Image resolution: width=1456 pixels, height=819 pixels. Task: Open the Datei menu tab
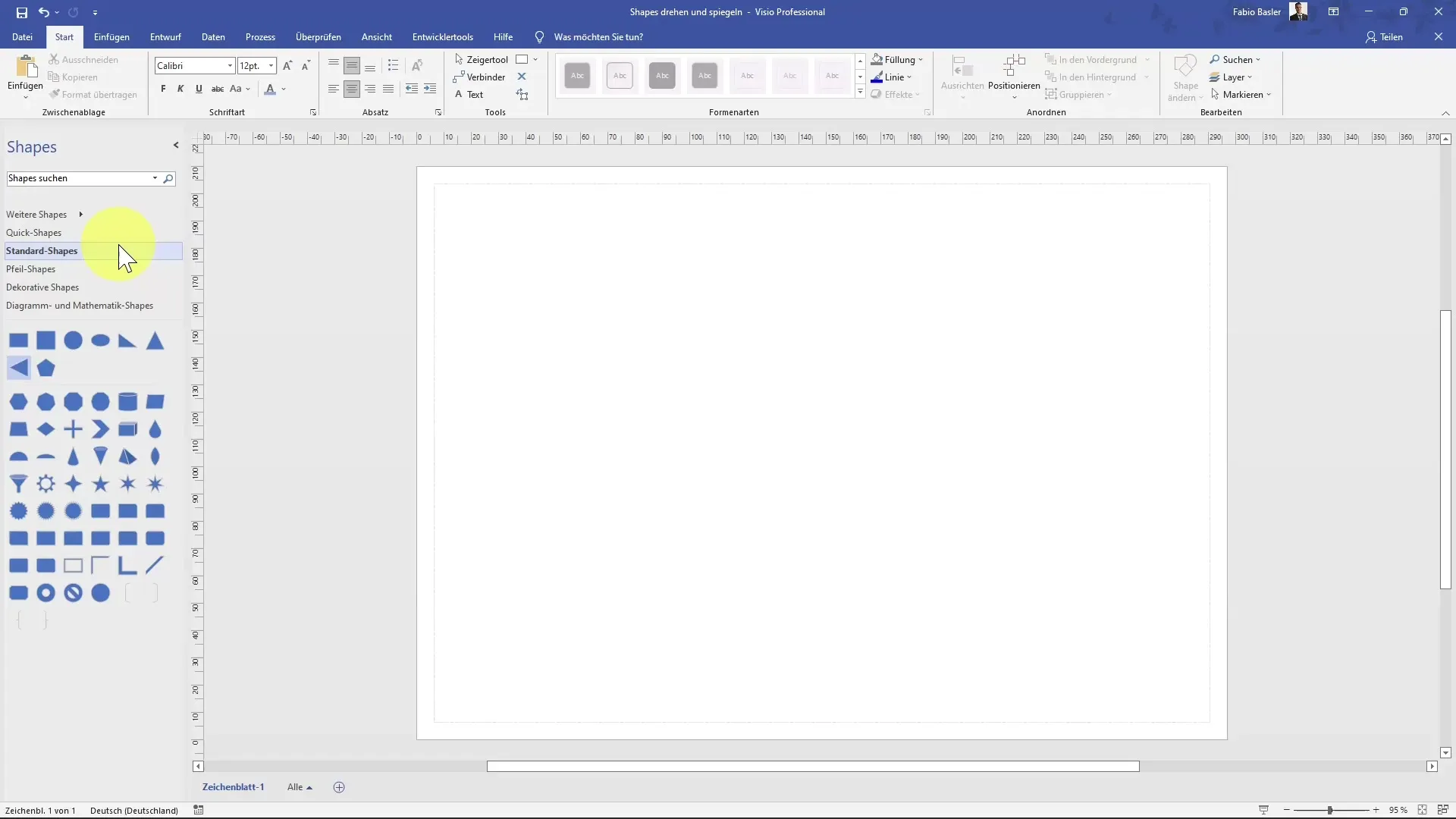(x=22, y=36)
